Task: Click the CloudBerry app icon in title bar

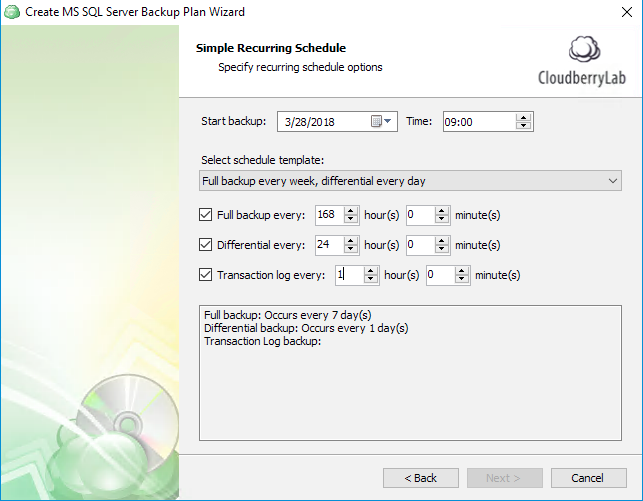Action: [11, 11]
